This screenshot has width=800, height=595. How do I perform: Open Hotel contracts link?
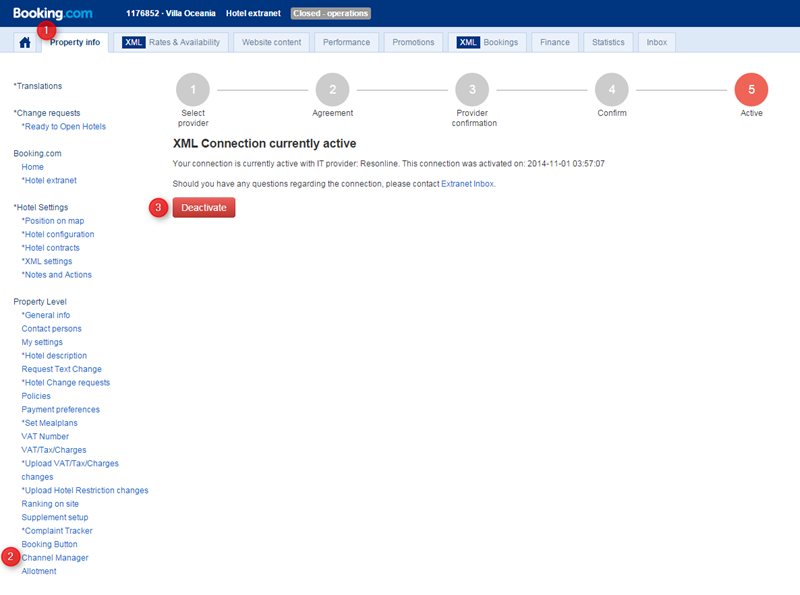click(51, 248)
